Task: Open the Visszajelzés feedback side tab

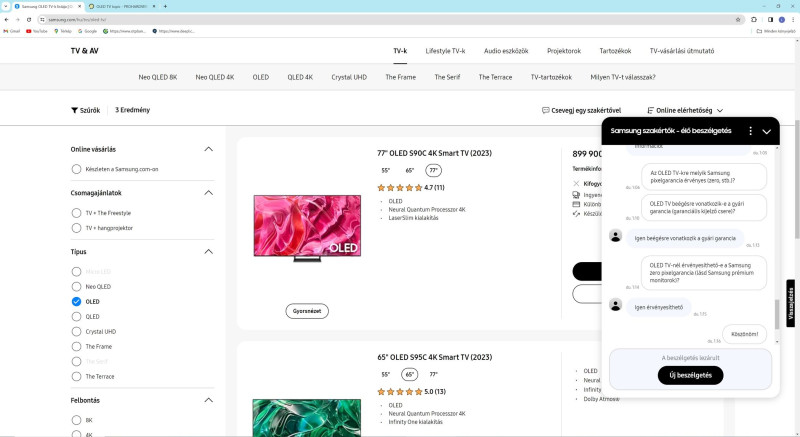Action: click(790, 303)
